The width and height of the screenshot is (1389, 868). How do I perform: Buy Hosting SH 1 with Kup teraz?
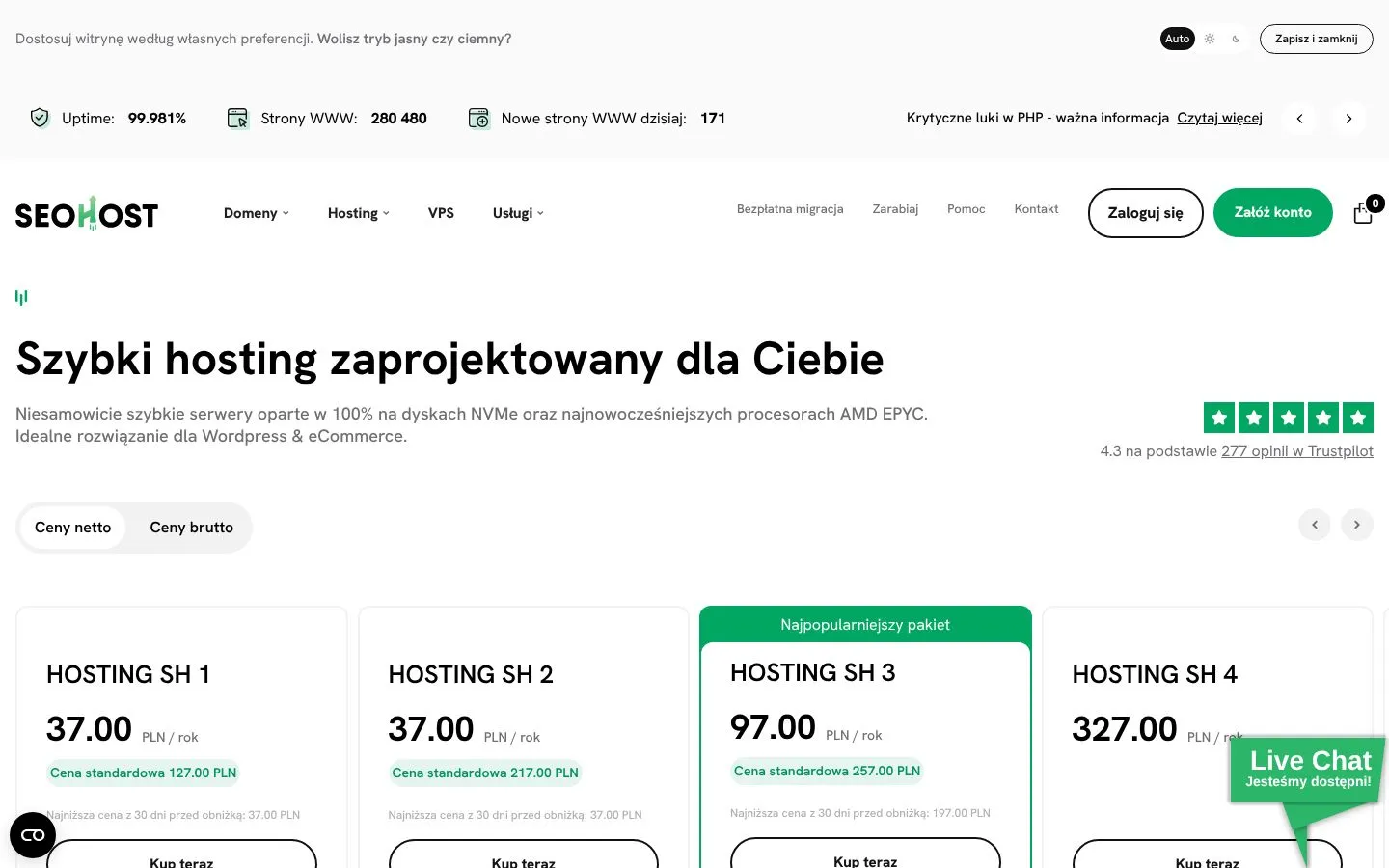coord(181,854)
